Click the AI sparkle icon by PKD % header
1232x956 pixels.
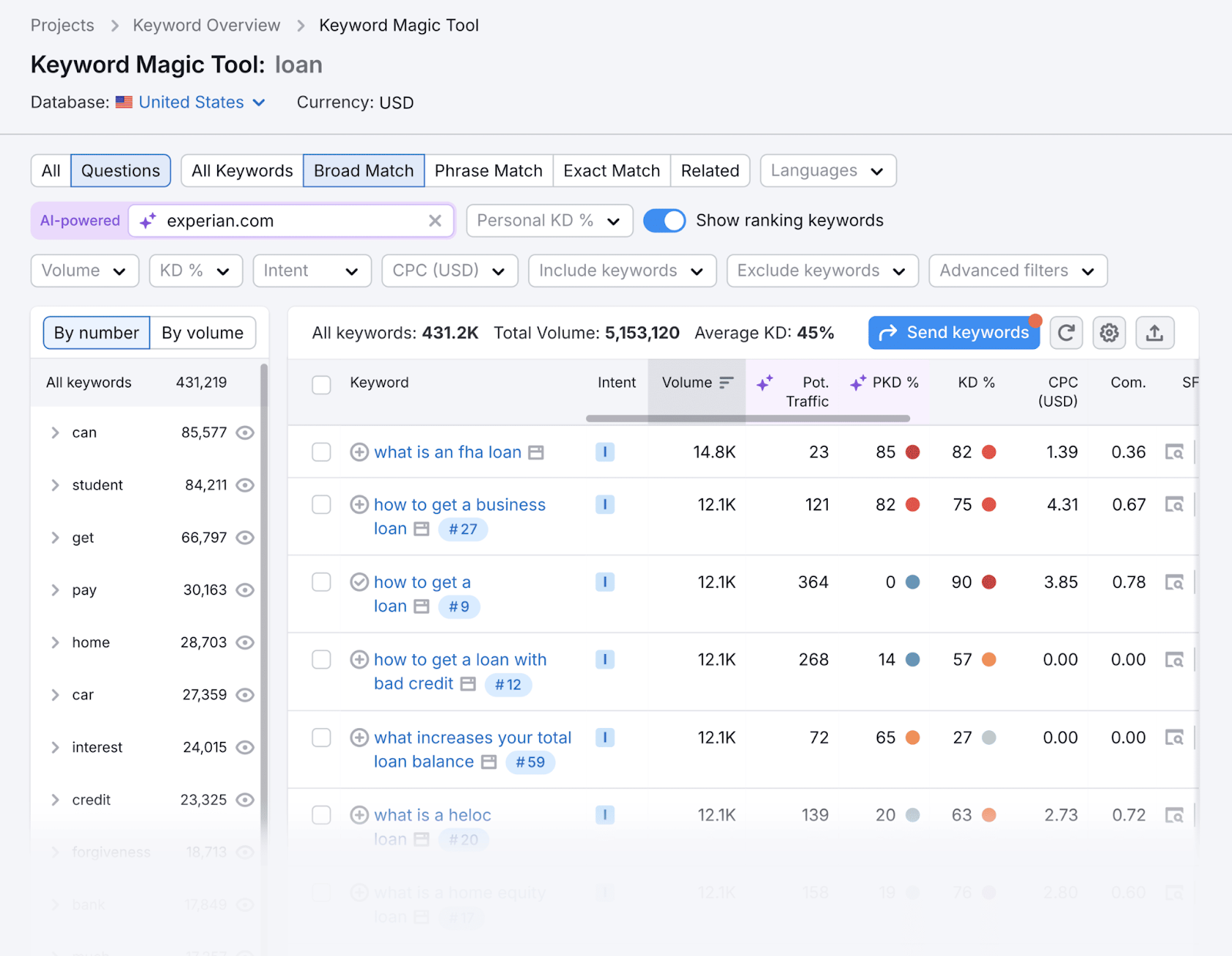tap(859, 382)
